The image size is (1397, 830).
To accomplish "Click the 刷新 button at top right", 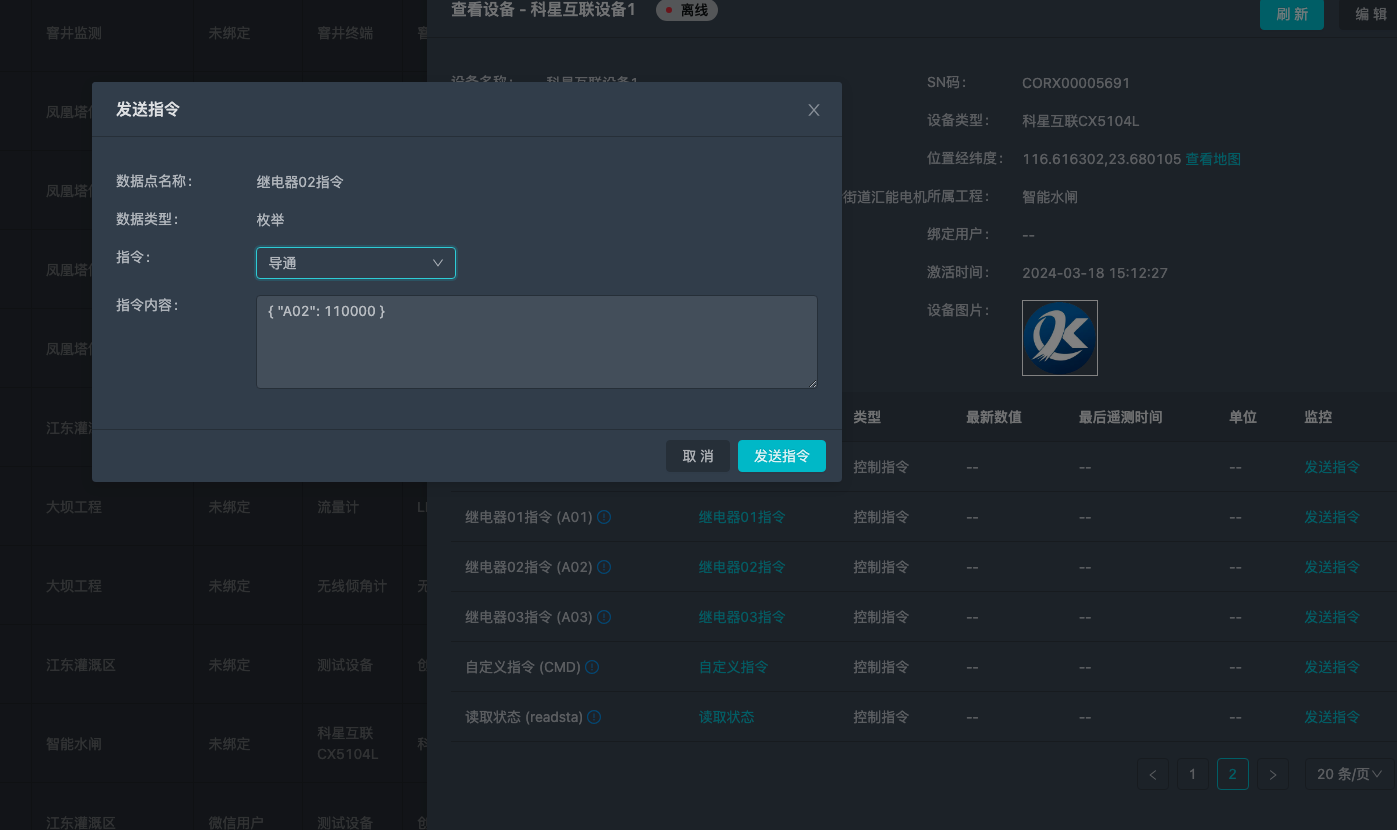I will (x=1292, y=15).
